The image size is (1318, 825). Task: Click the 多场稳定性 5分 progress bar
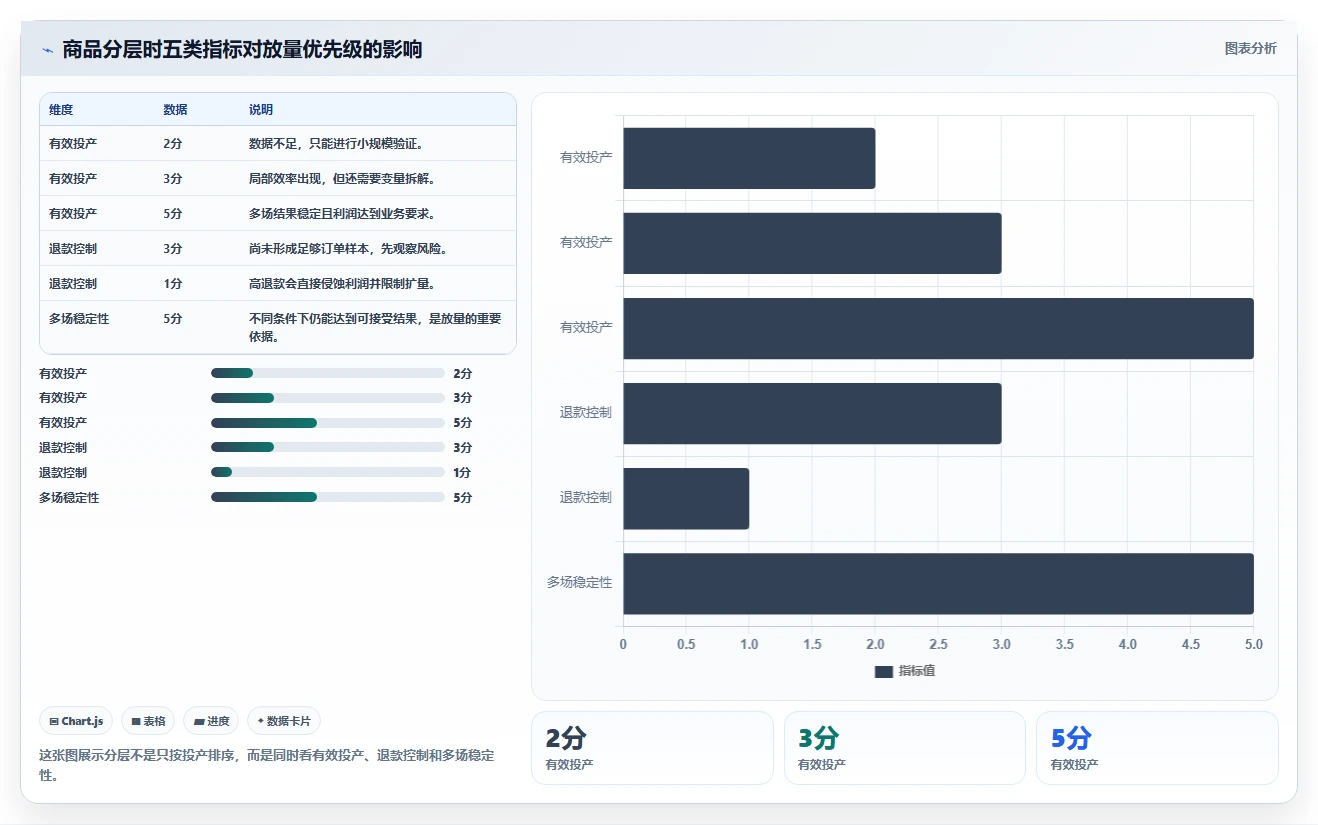[x=328, y=497]
